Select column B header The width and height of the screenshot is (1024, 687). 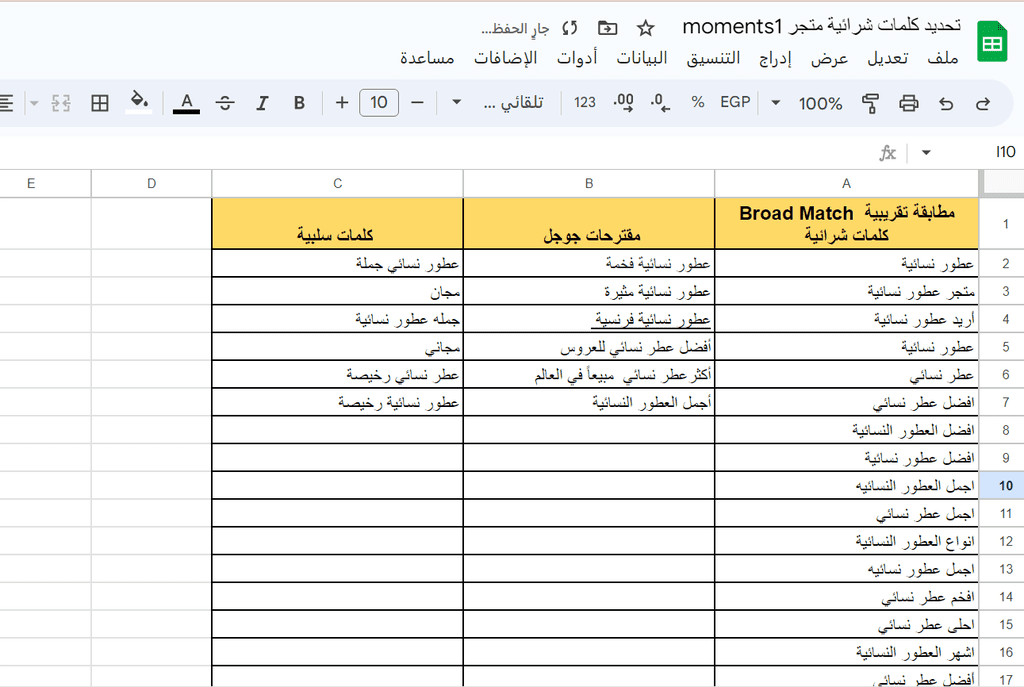tap(589, 184)
